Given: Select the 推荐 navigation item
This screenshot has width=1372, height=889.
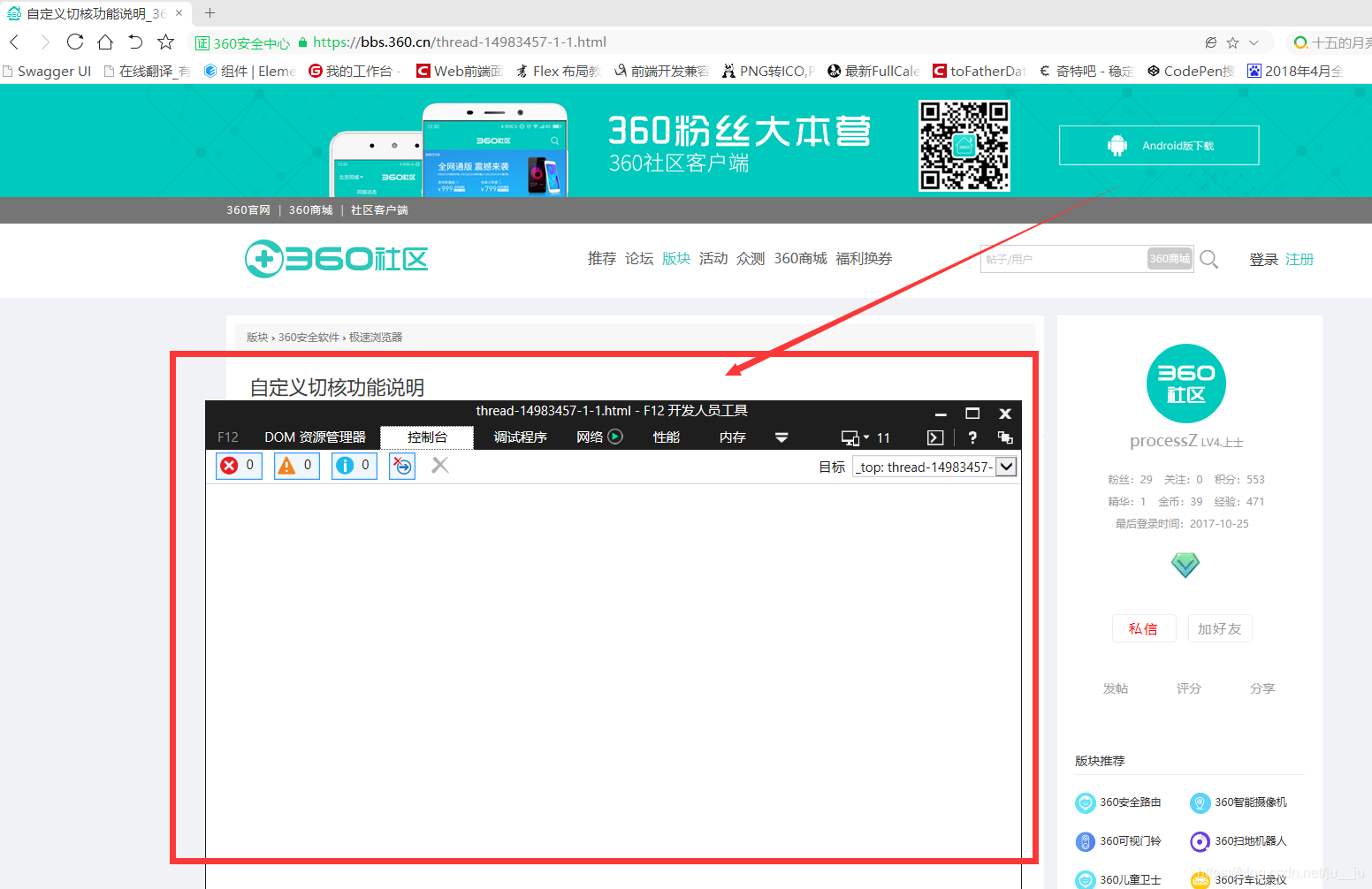Looking at the screenshot, I should (602, 258).
